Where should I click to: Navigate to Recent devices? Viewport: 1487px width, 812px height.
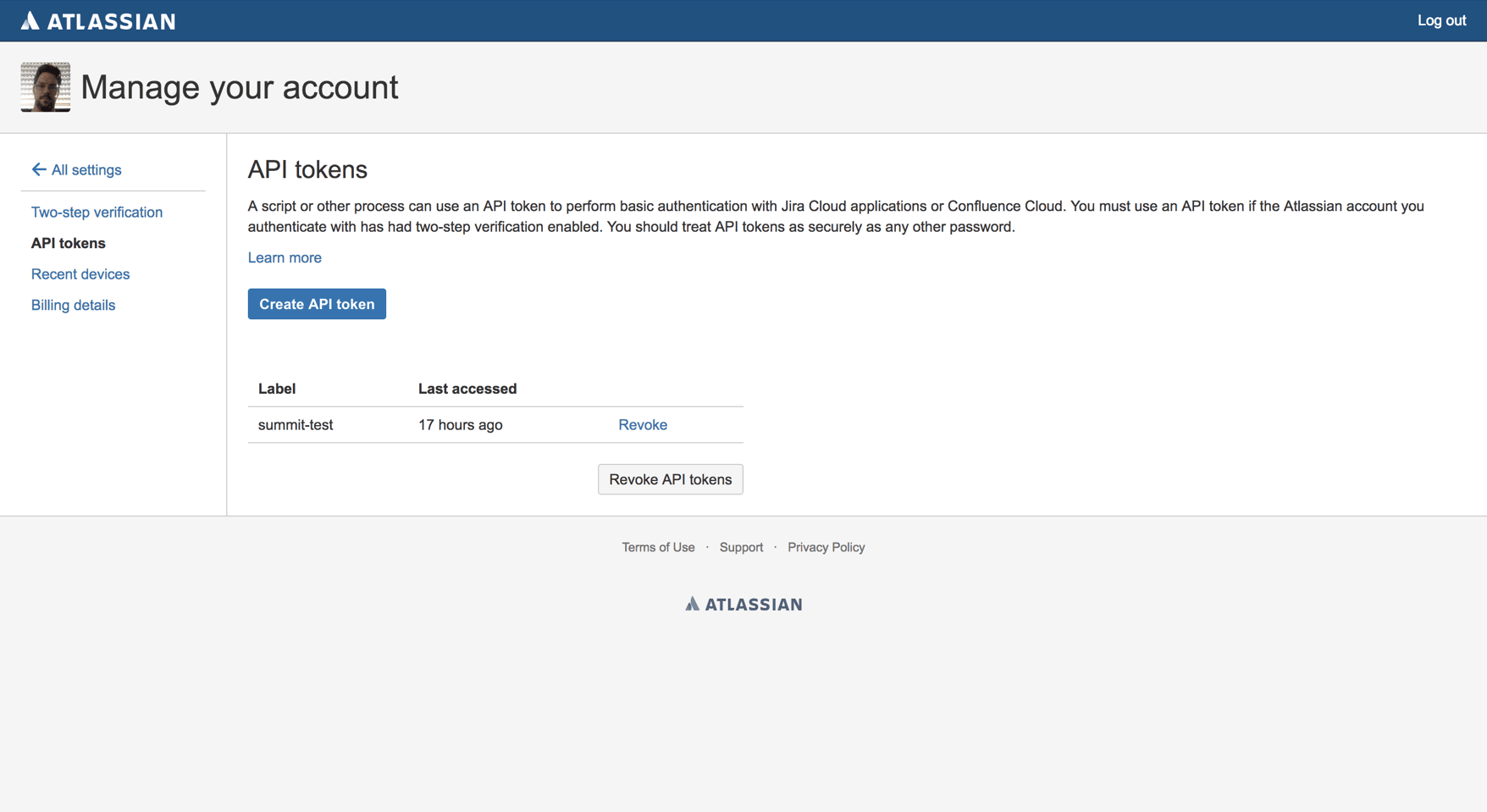pos(80,274)
